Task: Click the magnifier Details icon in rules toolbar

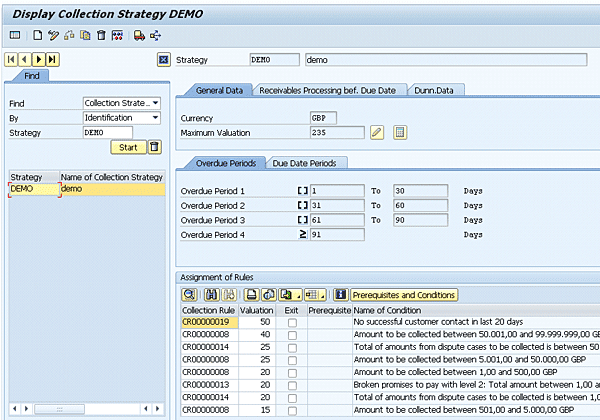Action: [188, 294]
